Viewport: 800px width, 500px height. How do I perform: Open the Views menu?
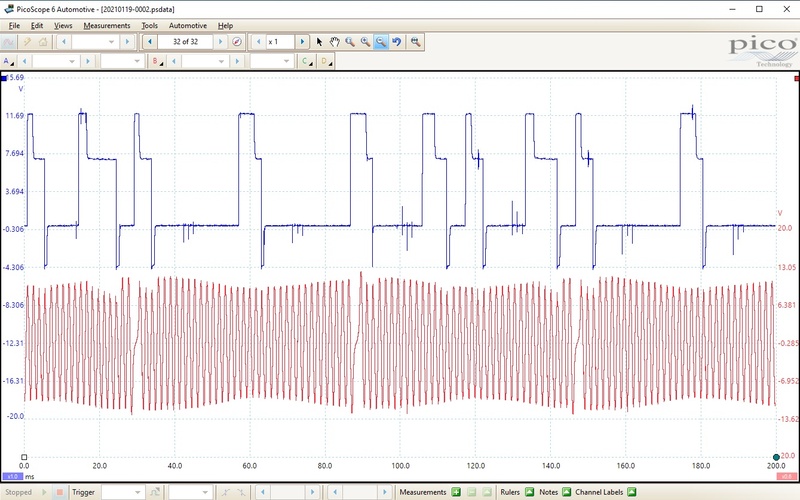tap(63, 26)
